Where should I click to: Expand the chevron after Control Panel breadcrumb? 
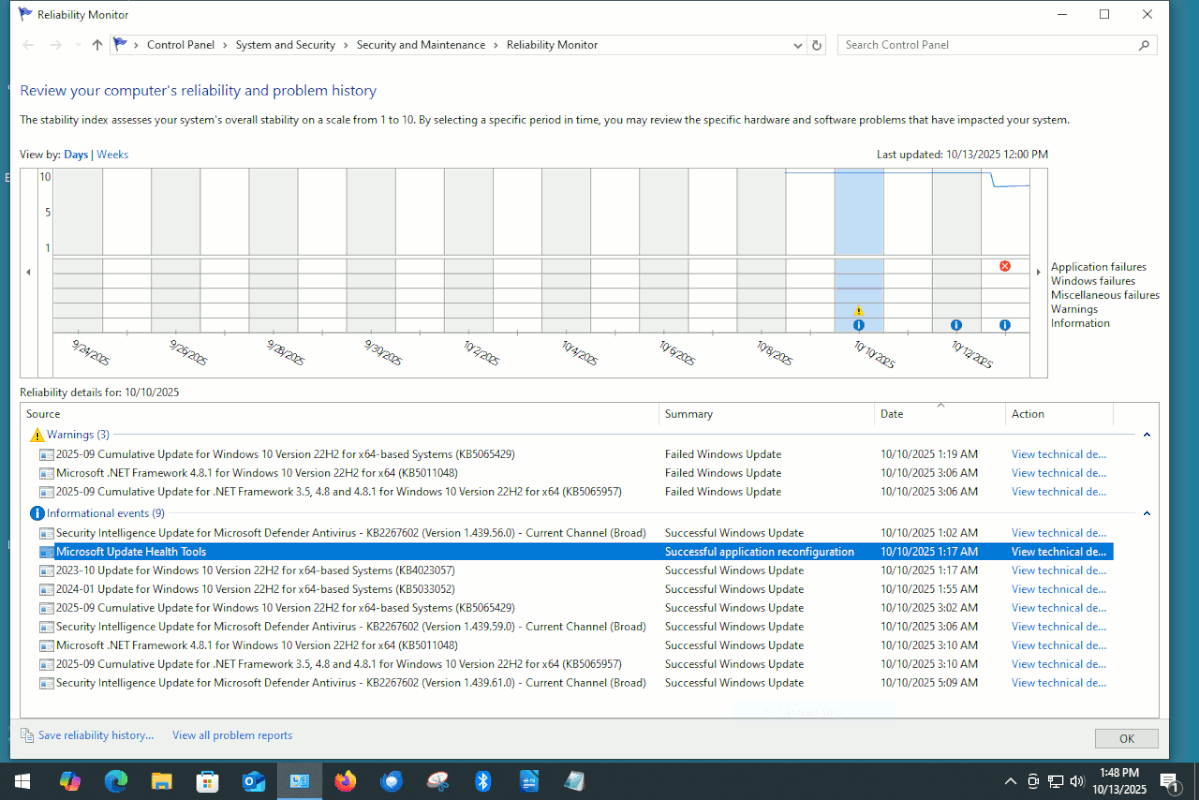pos(225,45)
